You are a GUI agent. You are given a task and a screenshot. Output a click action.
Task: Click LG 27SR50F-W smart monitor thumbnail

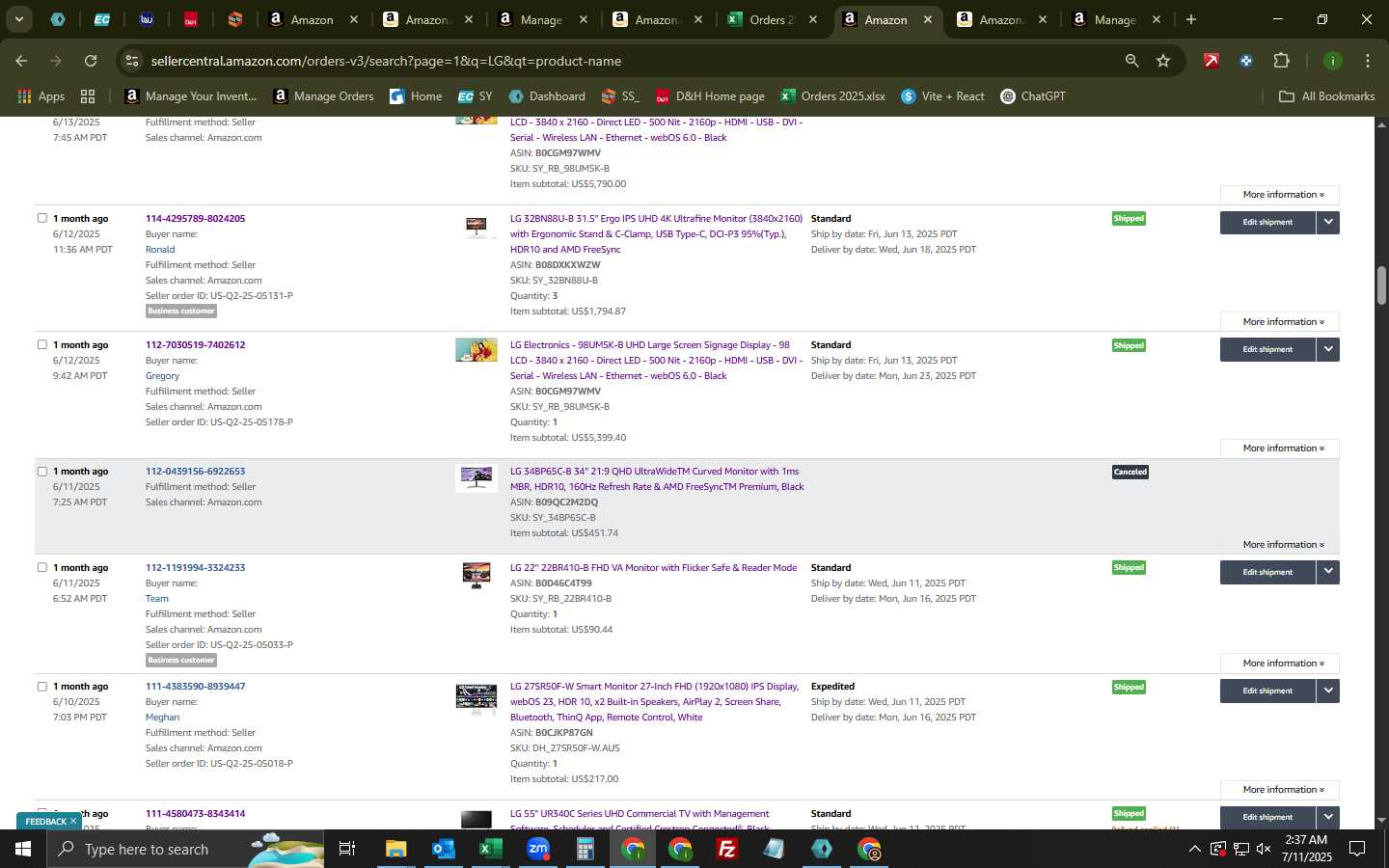tap(477, 699)
